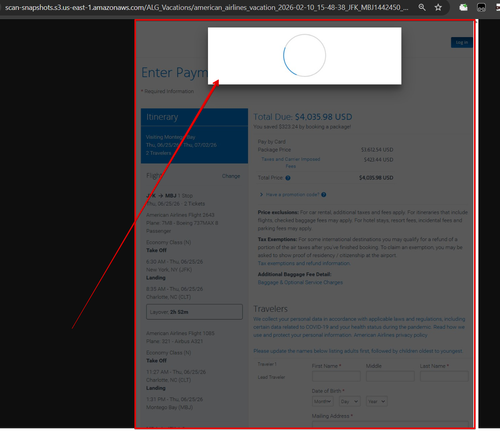Click the zoom magnifier icon in address bar
The image size is (500, 431).
click(x=422, y=7)
